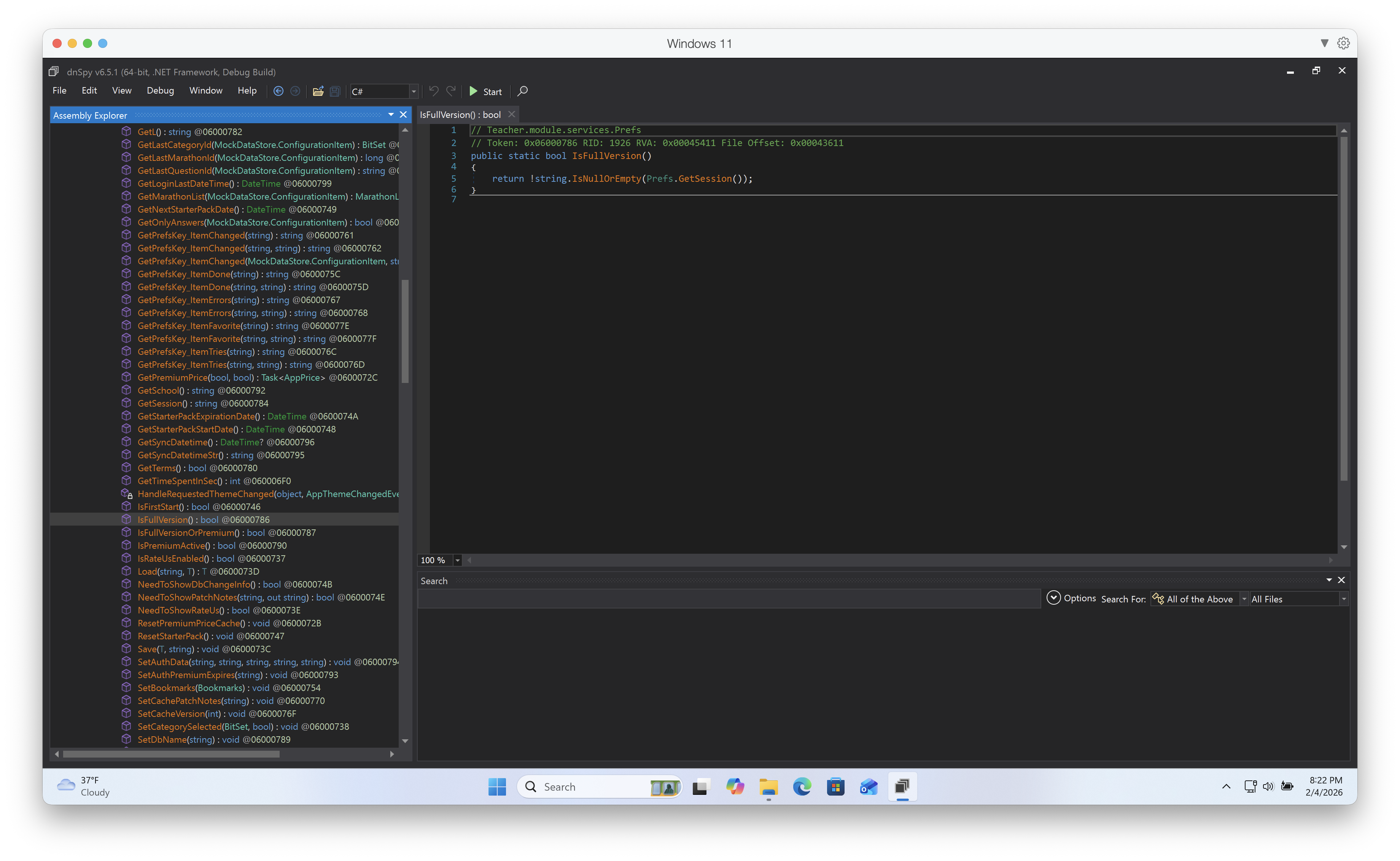1400x861 pixels.
Task: Click the Undo toolbar icon
Action: click(433, 91)
